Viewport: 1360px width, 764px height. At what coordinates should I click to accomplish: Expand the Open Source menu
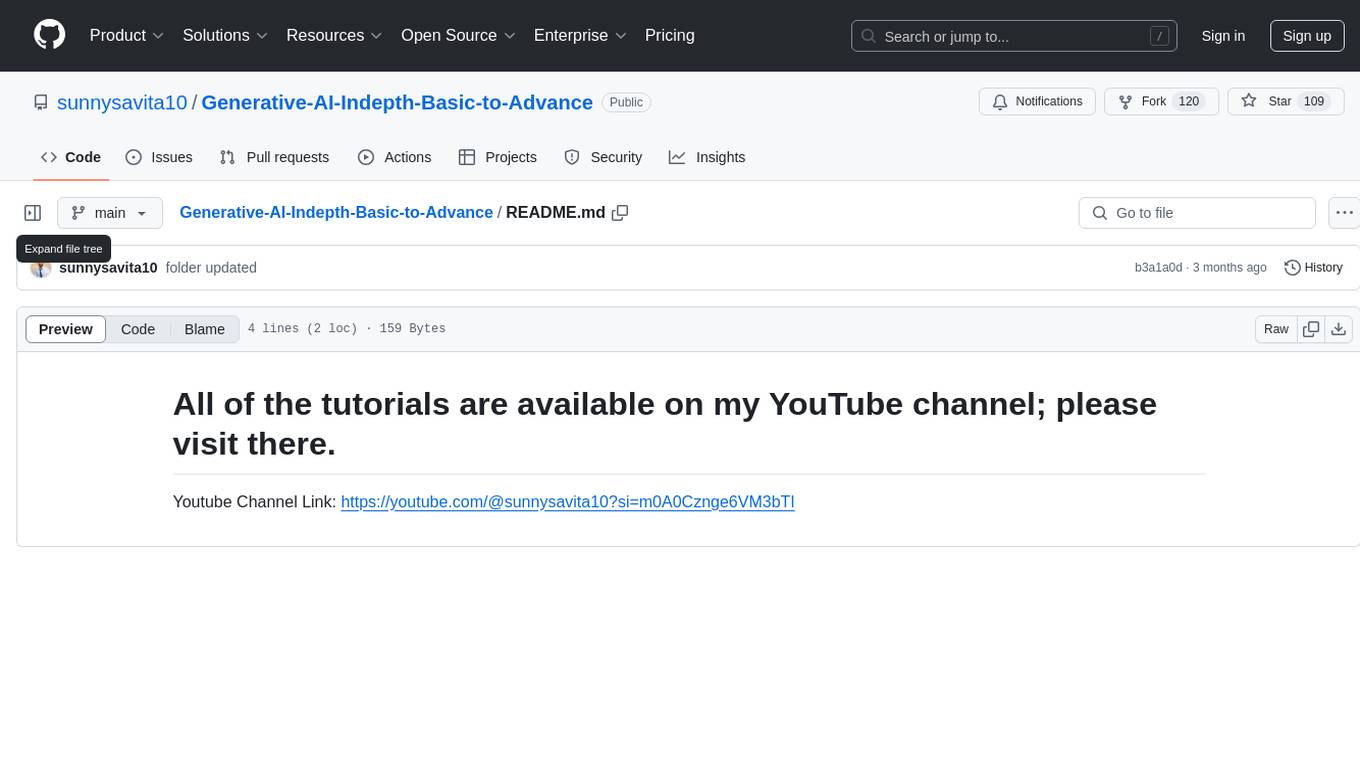pyautogui.click(x=458, y=35)
